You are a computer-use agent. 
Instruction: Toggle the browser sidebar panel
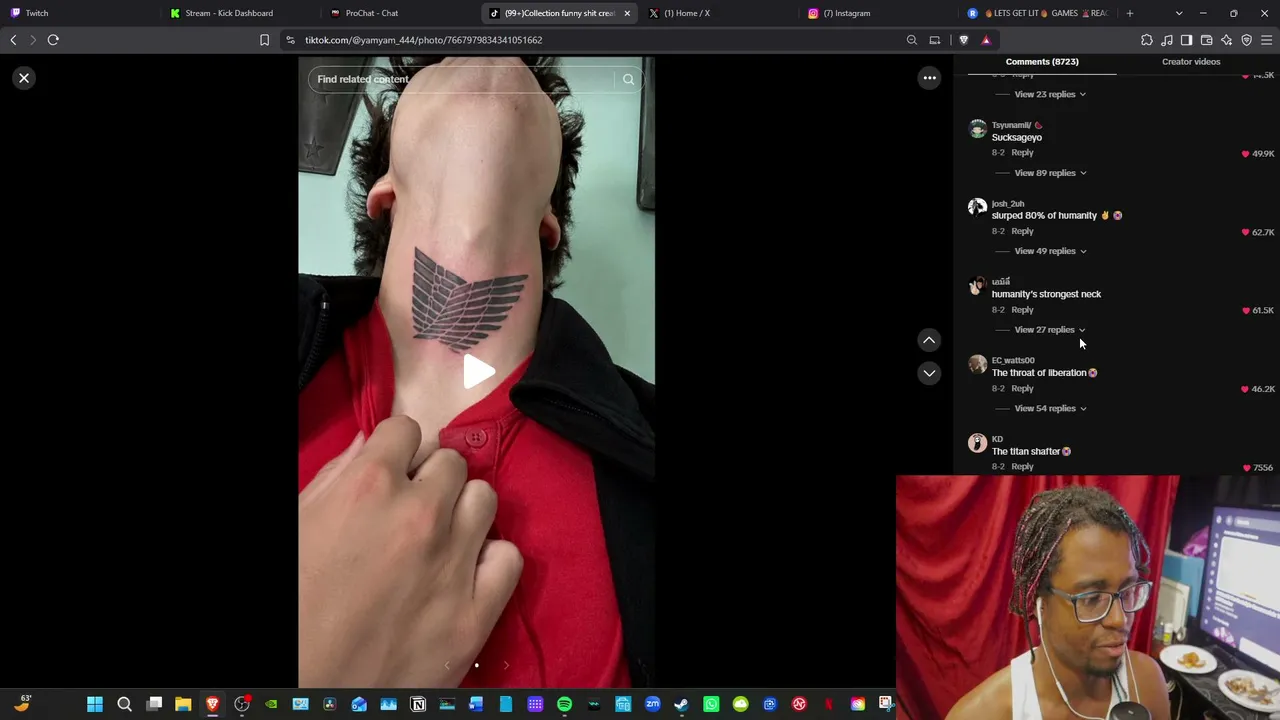(x=1186, y=40)
